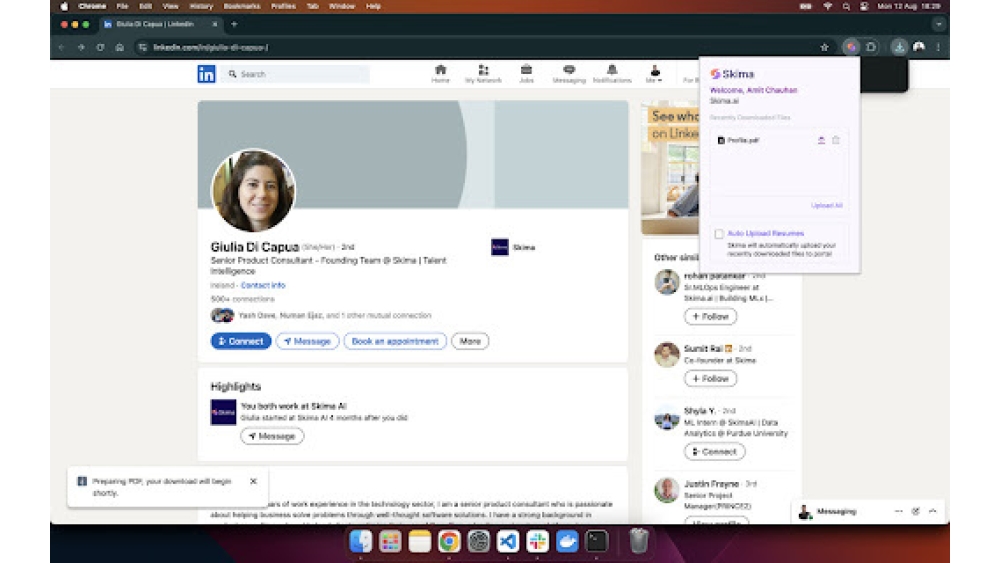The width and height of the screenshot is (1000, 563).
Task: Open Contact info link
Action: click(x=263, y=285)
